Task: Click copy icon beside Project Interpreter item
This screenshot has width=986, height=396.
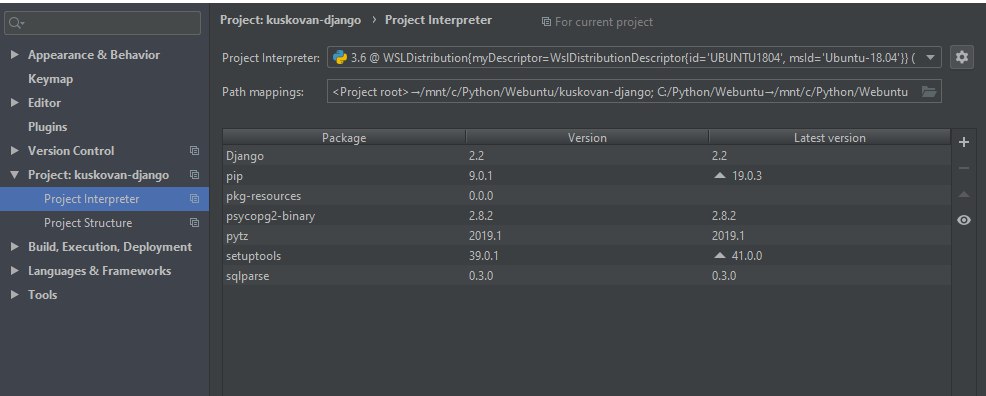Action: pos(194,199)
